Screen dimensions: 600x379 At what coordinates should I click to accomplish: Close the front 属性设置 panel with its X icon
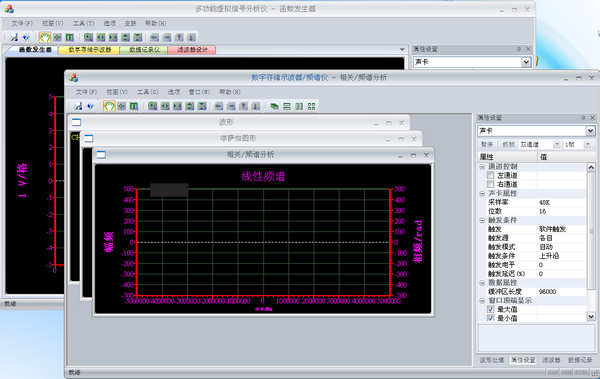592,118
